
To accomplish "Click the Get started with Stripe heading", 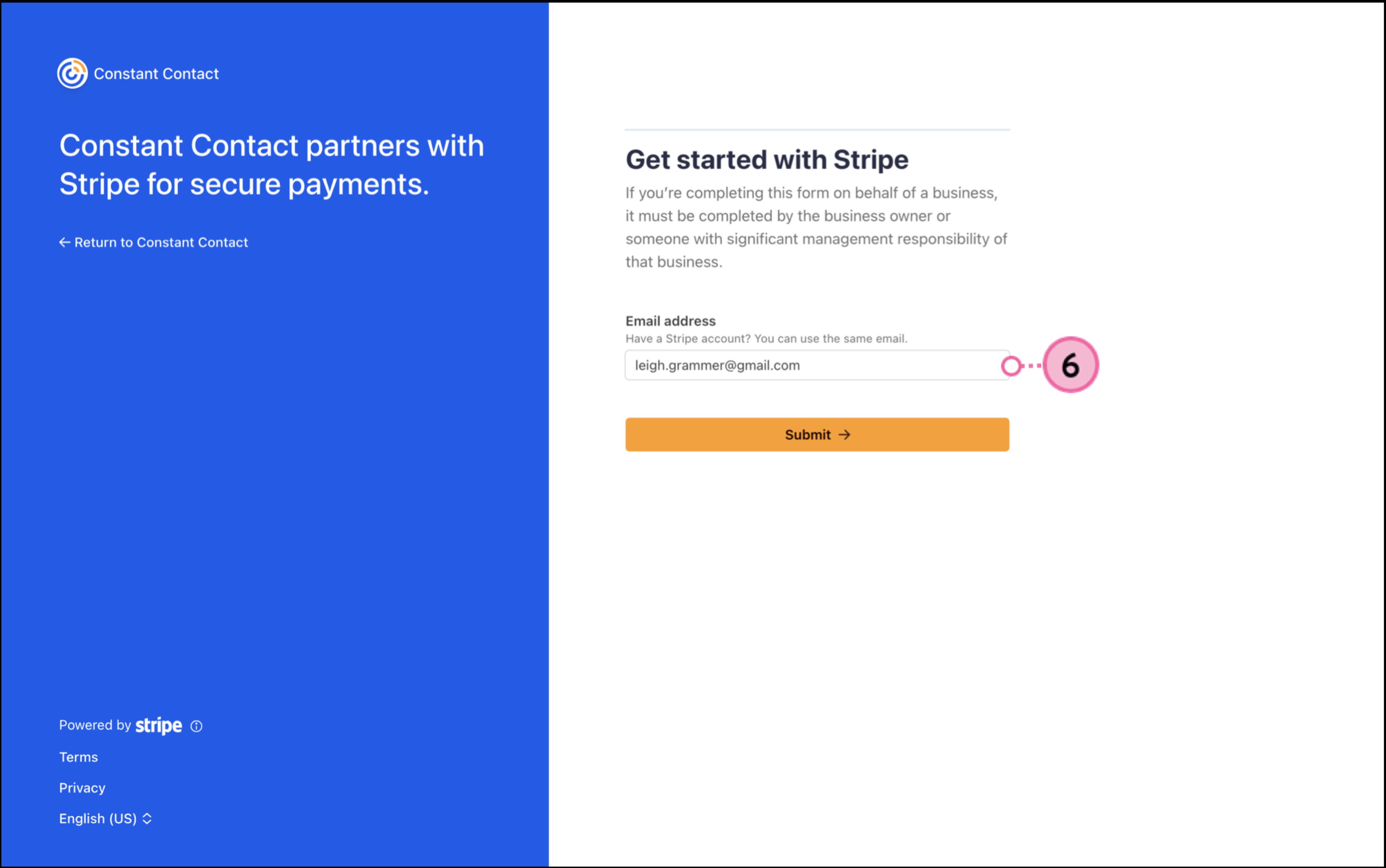I will 766,160.
